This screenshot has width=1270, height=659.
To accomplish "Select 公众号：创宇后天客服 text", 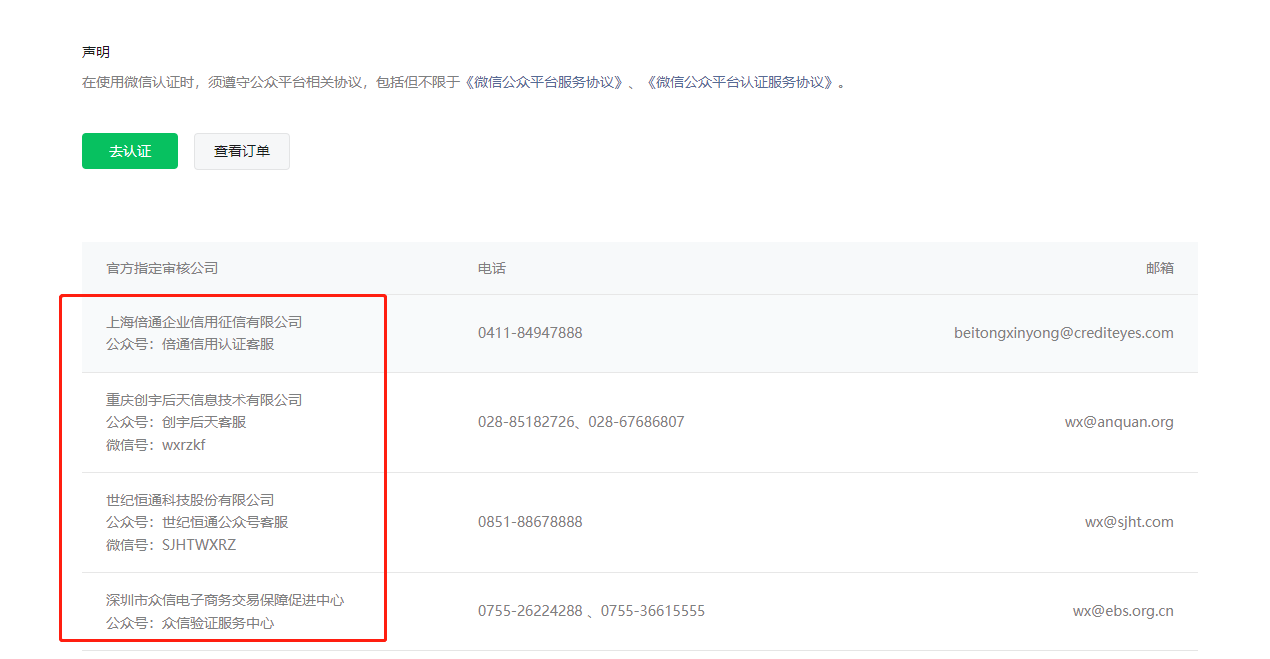I will [x=176, y=422].
